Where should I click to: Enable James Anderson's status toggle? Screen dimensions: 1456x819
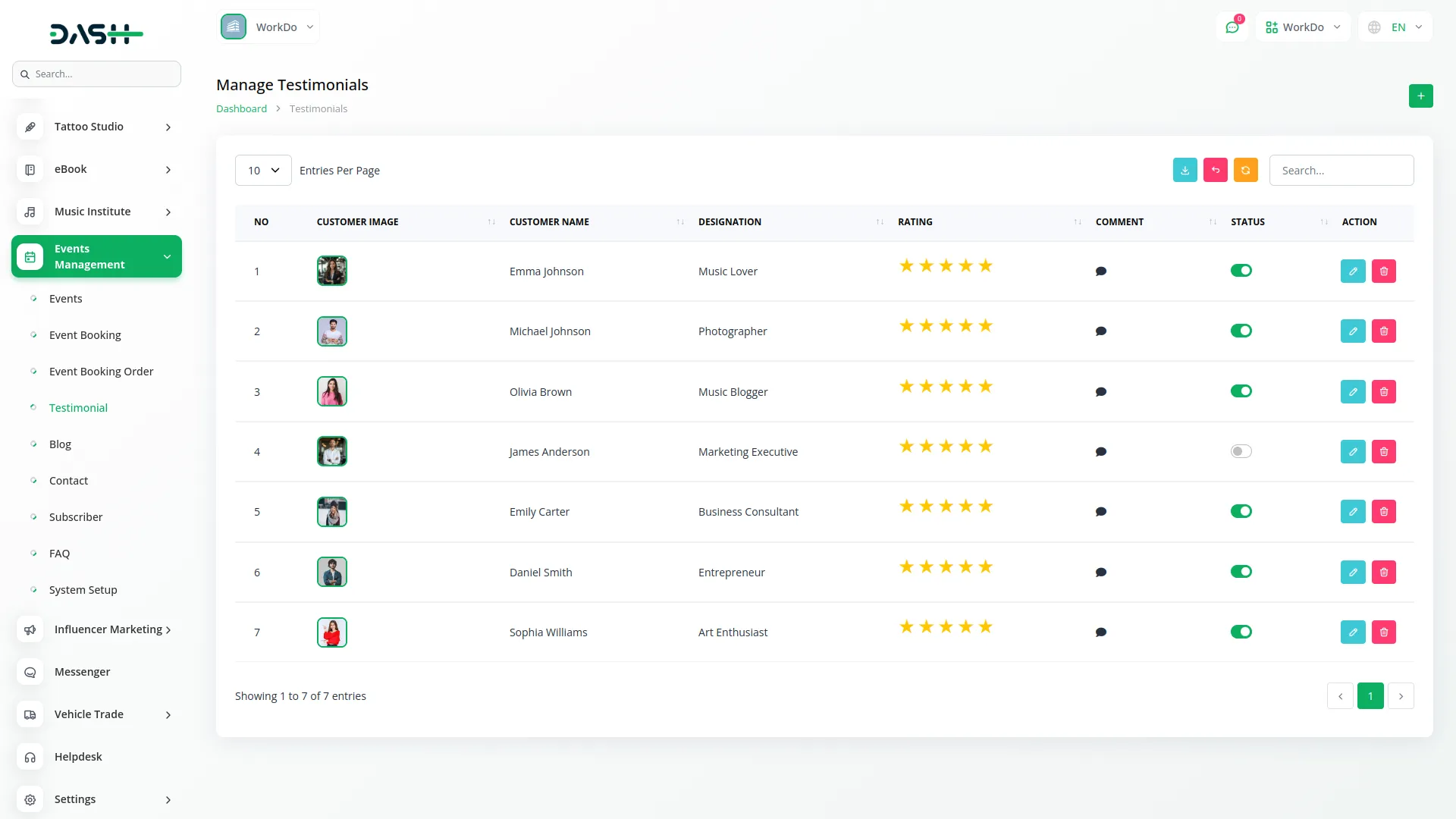pyautogui.click(x=1241, y=452)
